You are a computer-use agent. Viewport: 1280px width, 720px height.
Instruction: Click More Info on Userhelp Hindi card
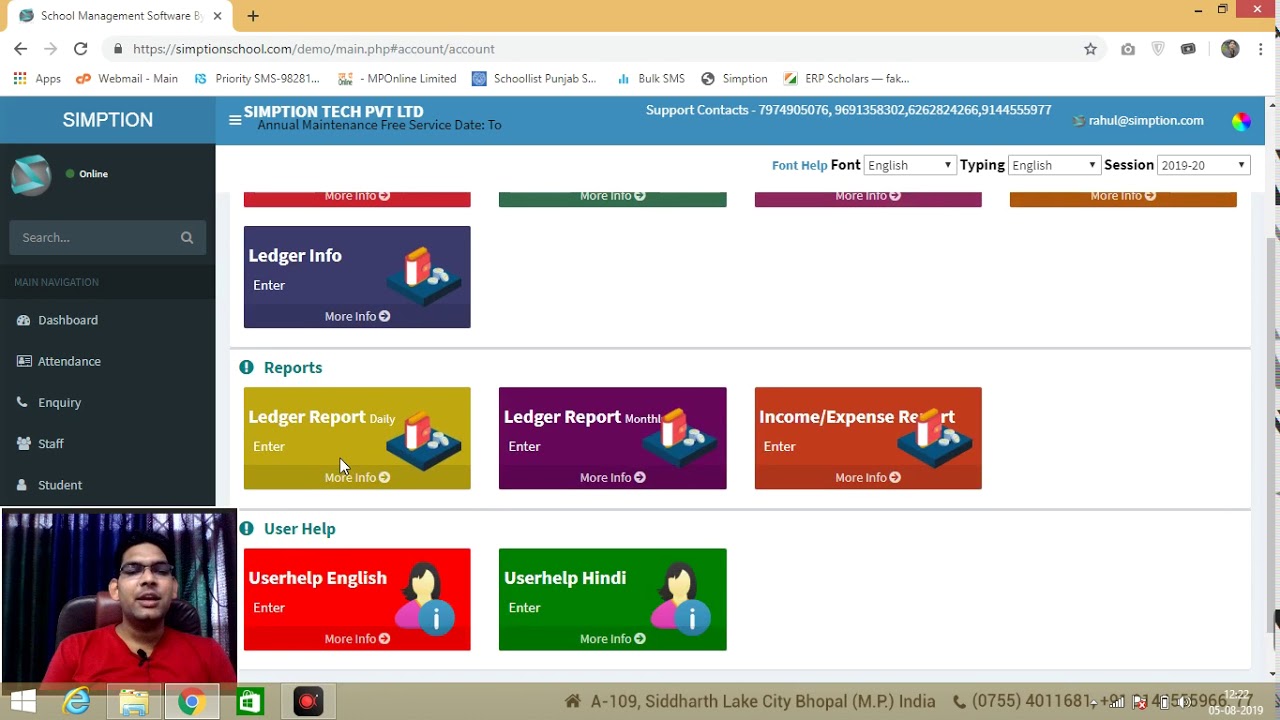pos(612,638)
